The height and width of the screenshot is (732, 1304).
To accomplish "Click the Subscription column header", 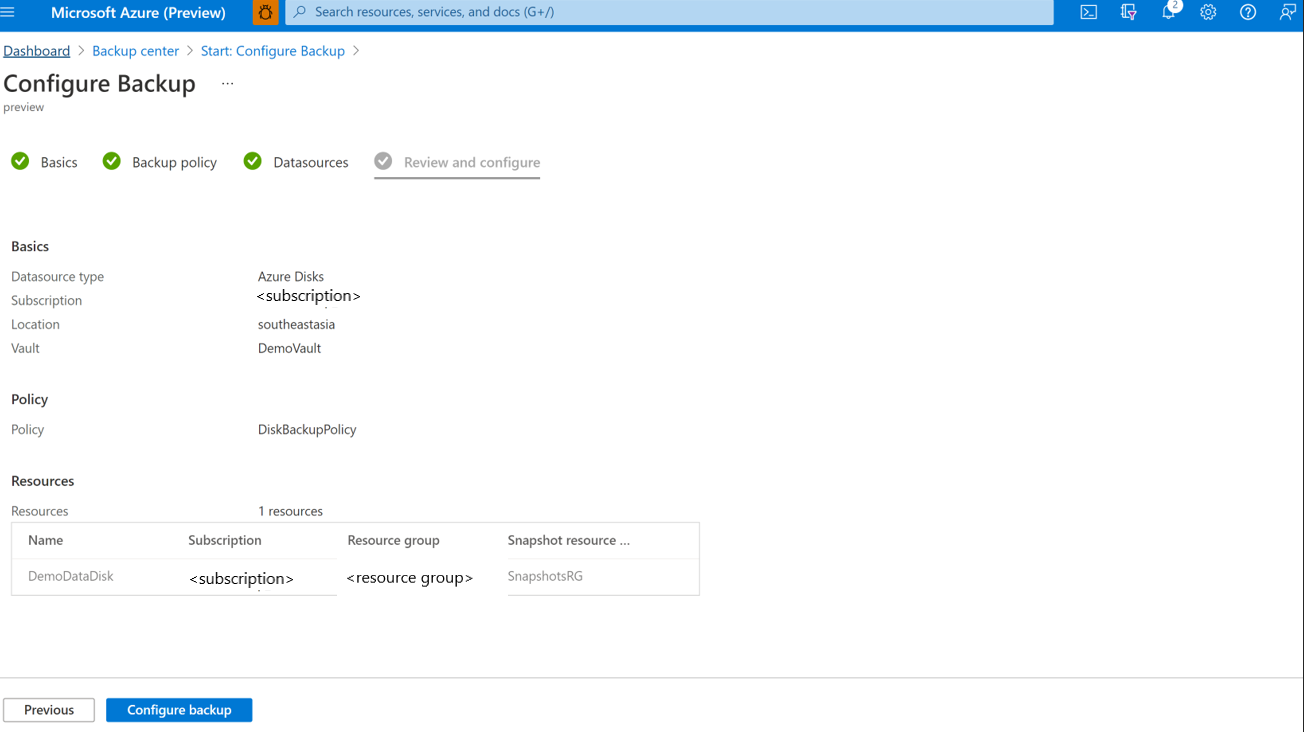I will 225,540.
